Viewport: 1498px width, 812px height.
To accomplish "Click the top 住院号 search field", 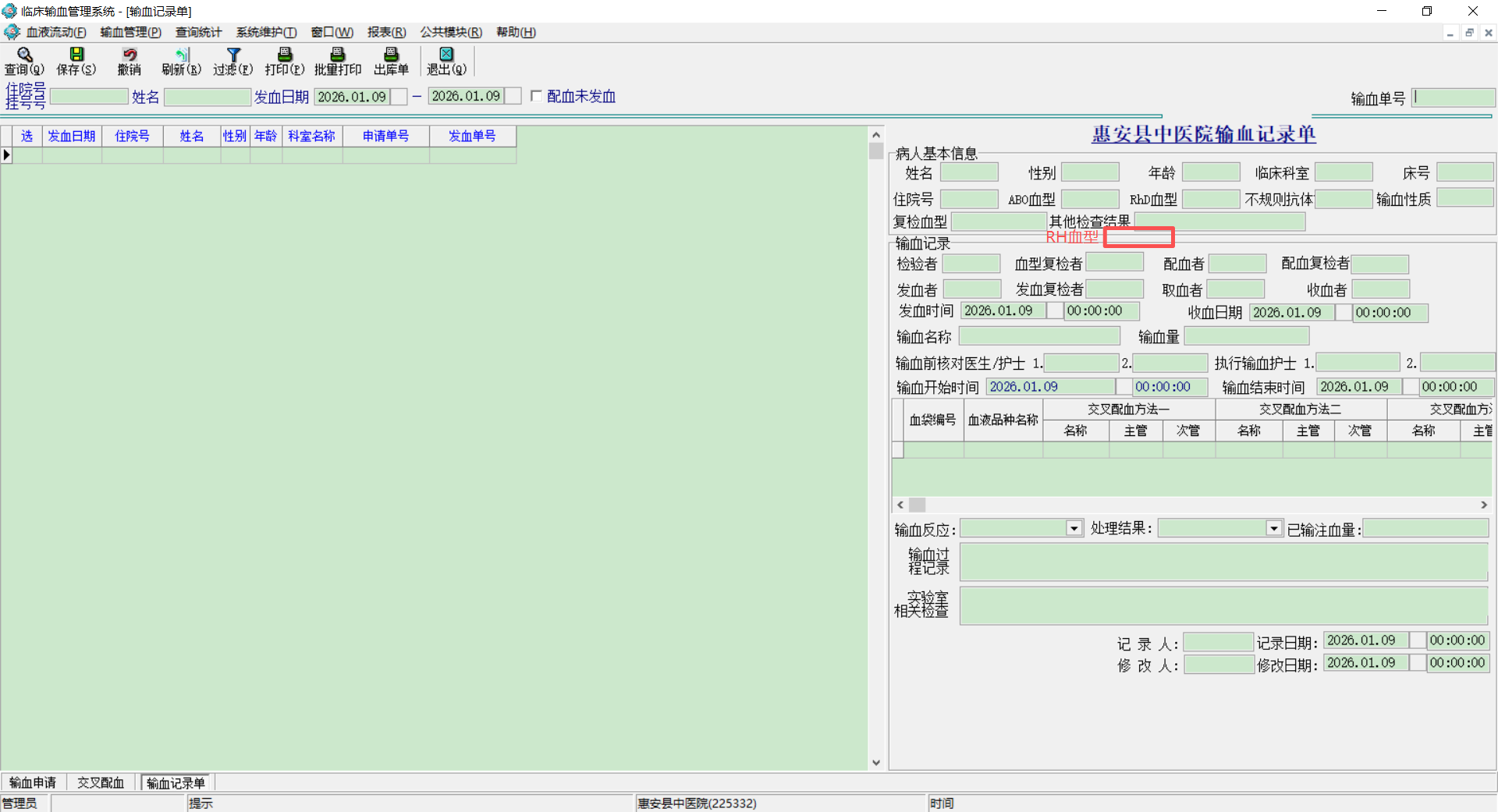I will click(x=89, y=97).
